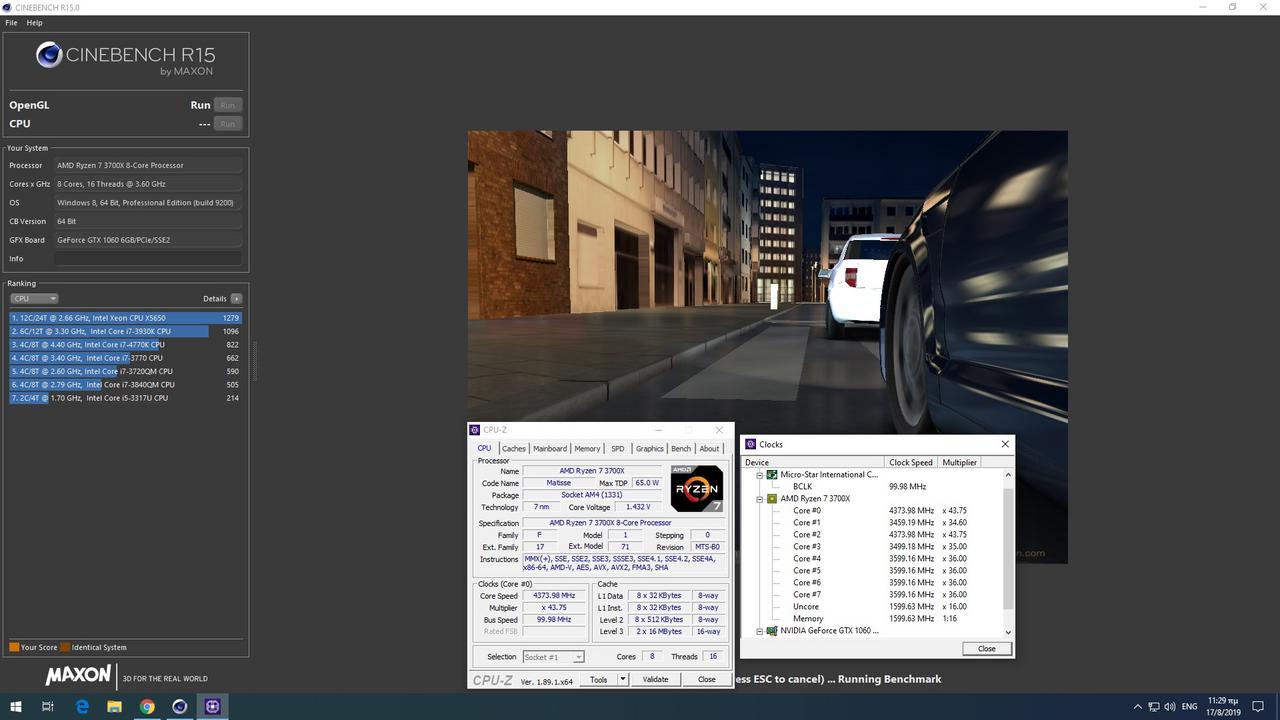Click the Validate button in CPU-Z
This screenshot has height=720, width=1280.
(x=655, y=679)
